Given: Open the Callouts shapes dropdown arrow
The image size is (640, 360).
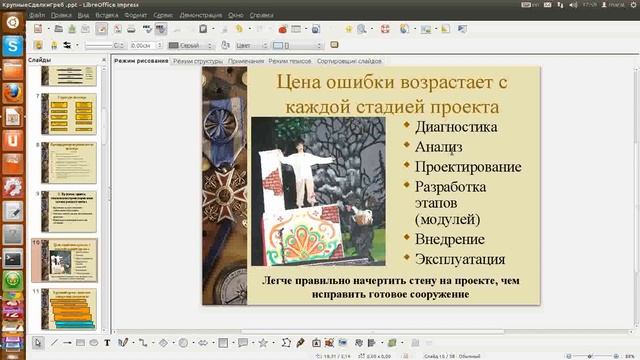Looking at the screenshot, I should click(x=253, y=343).
